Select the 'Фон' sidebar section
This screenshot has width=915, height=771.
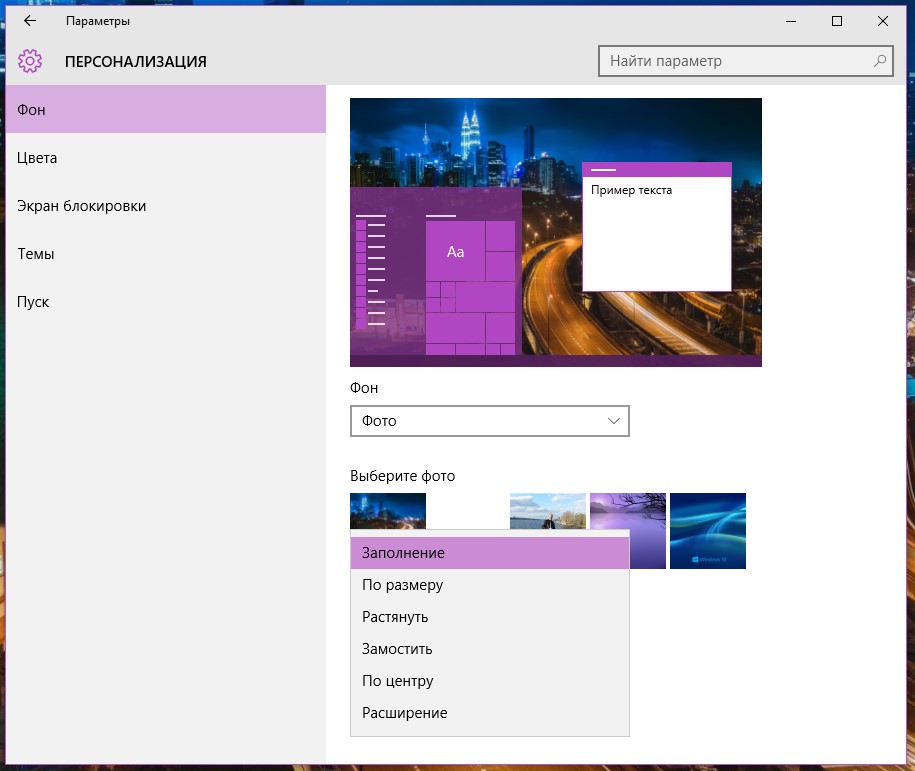[x=165, y=110]
